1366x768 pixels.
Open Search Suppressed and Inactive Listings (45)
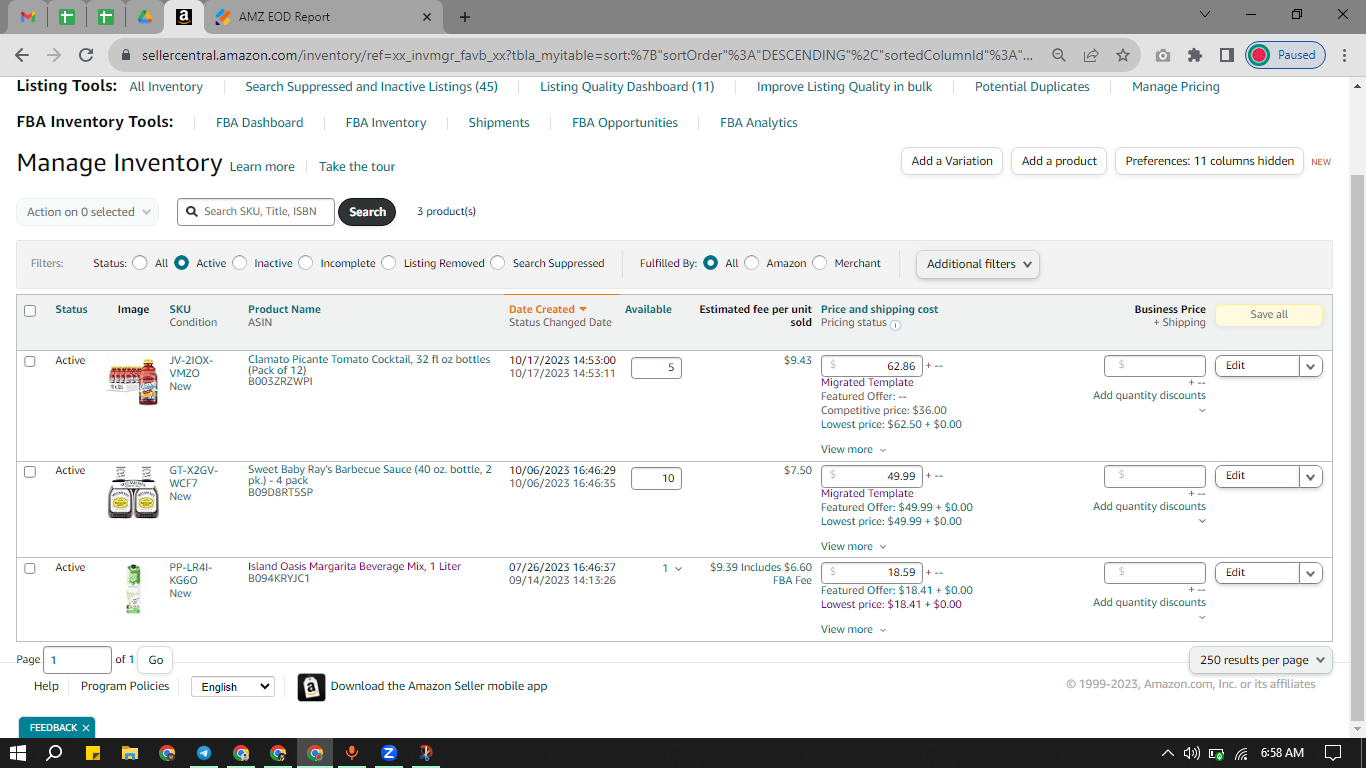point(371,87)
